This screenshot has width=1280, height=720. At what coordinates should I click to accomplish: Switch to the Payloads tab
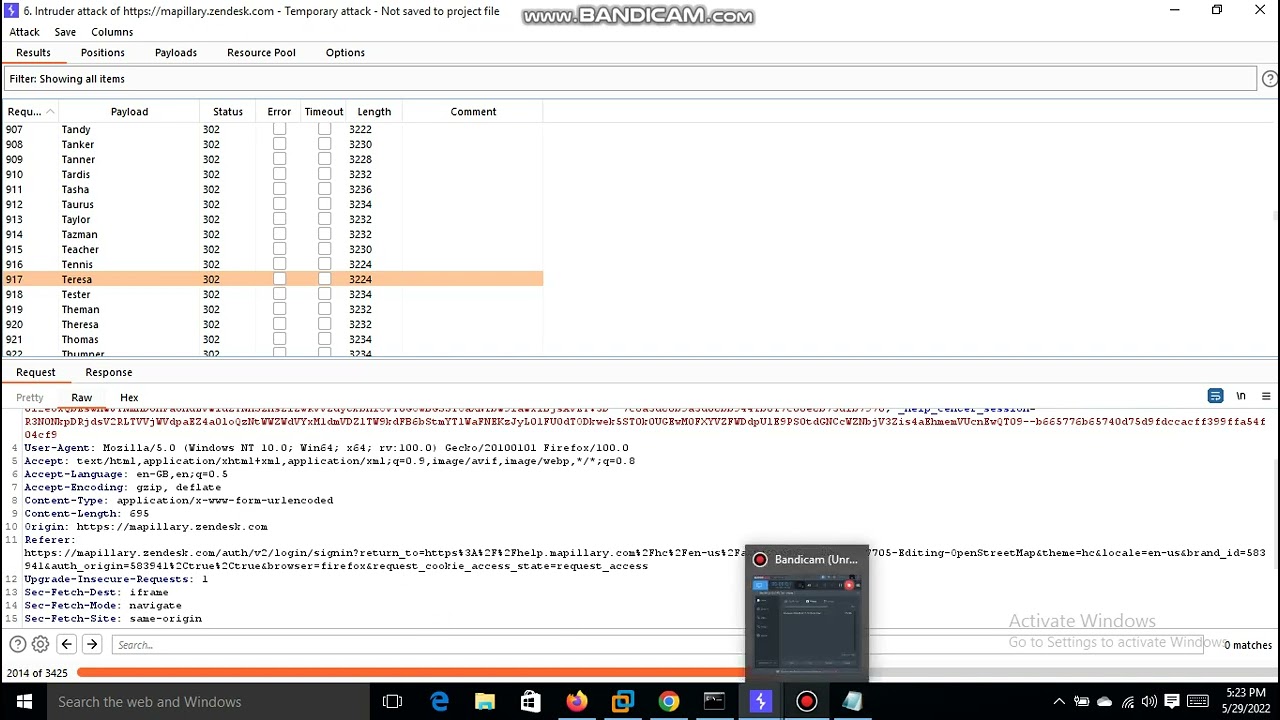pyautogui.click(x=176, y=52)
